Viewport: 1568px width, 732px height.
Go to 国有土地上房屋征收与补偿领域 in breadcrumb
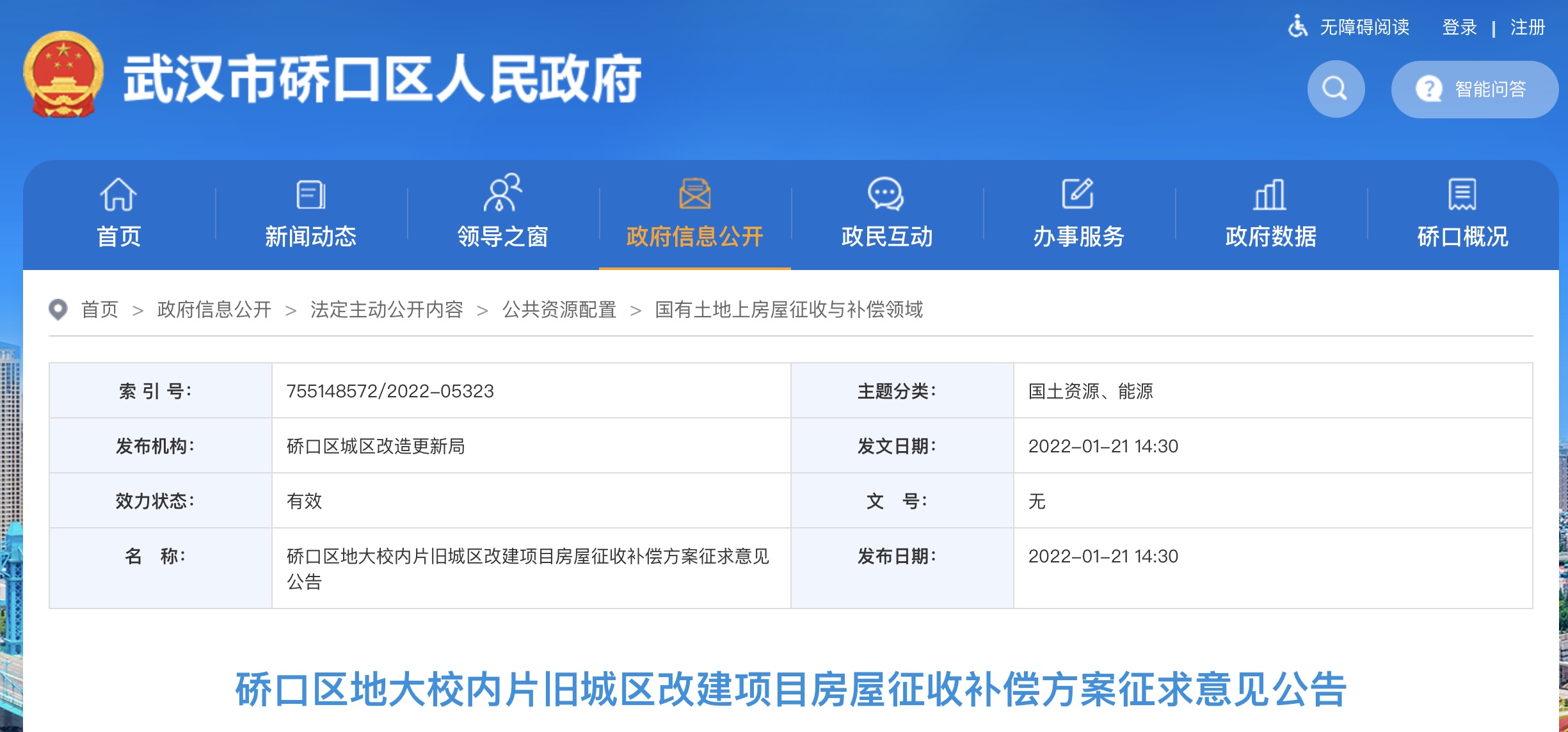click(x=788, y=310)
